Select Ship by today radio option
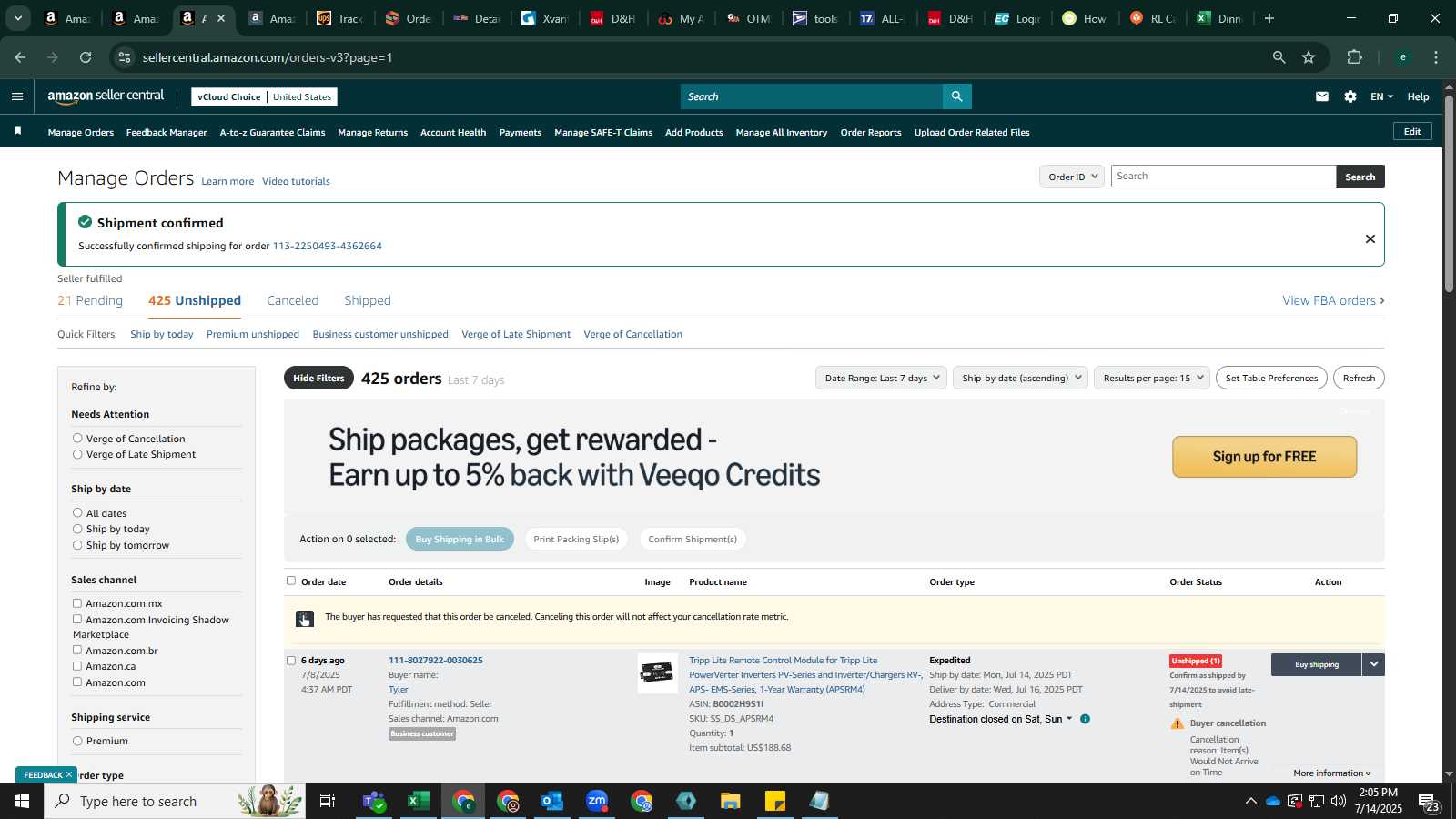The height and width of the screenshot is (819, 1456). [77, 529]
